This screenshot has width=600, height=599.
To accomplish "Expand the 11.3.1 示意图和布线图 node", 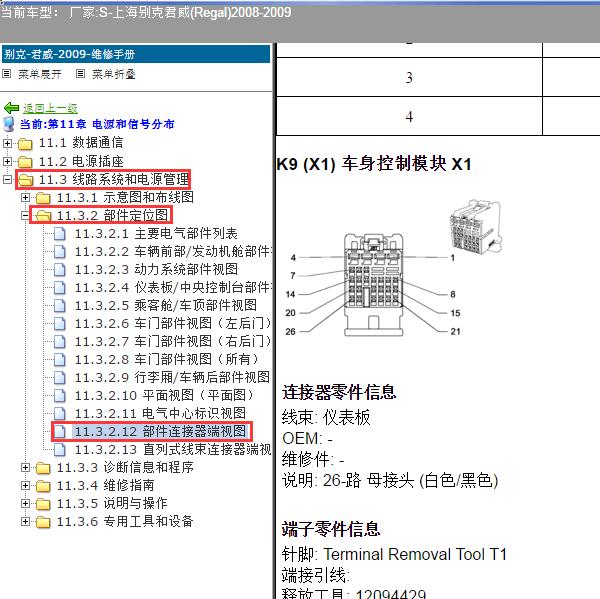I will pyautogui.click(x=25, y=197).
